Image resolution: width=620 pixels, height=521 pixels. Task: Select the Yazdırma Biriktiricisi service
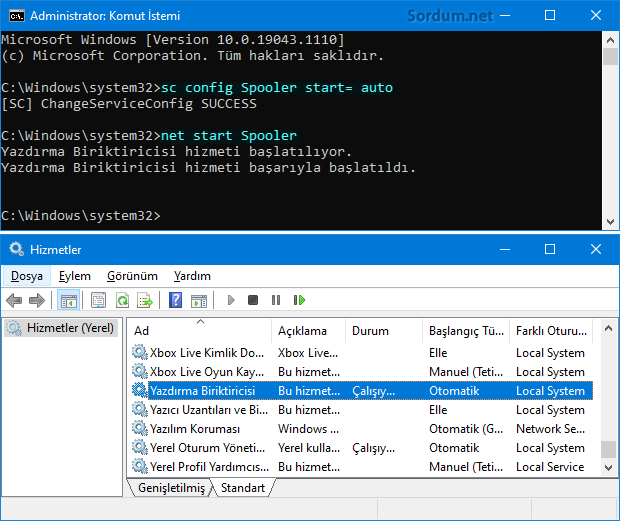coord(362,391)
